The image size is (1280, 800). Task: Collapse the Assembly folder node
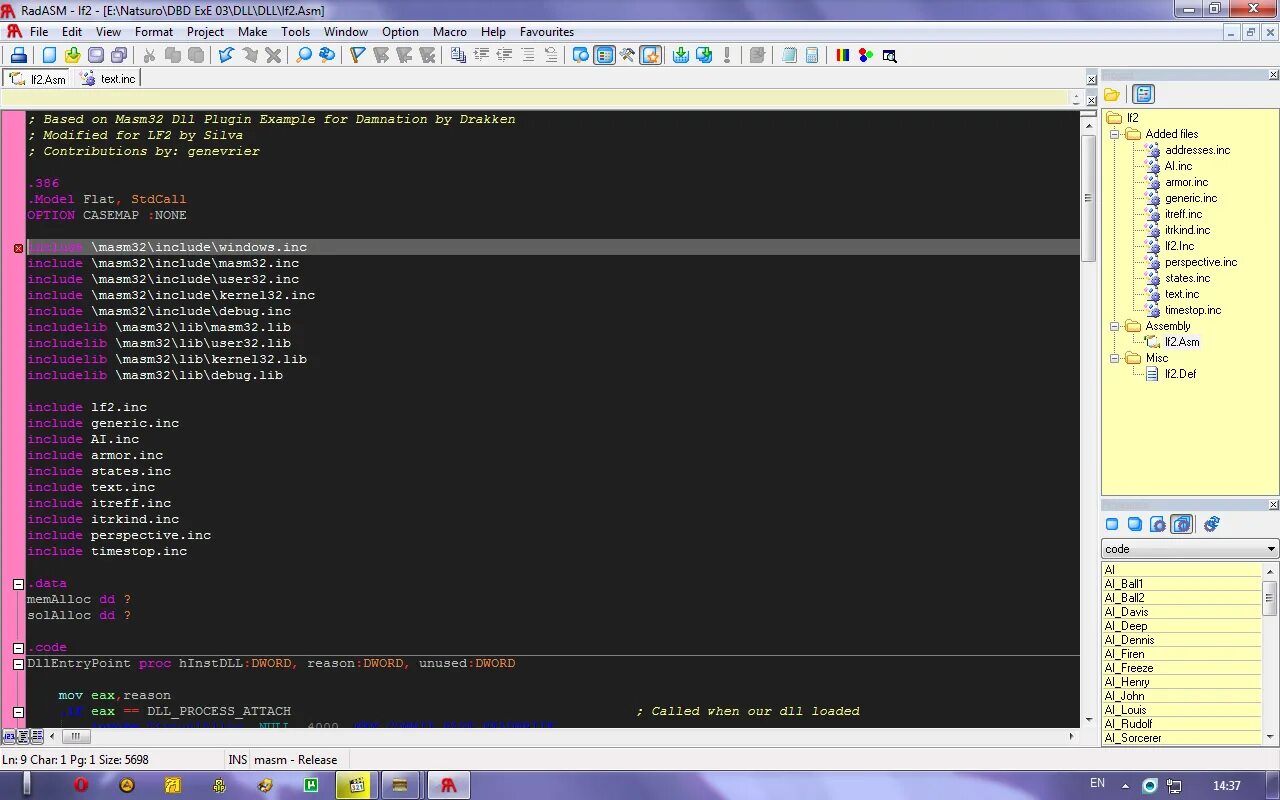(1115, 326)
